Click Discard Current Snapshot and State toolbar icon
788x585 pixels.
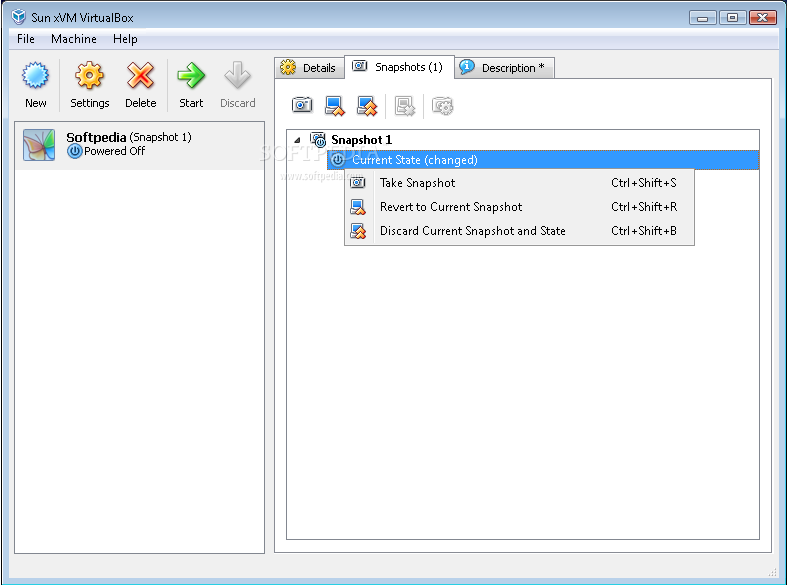[x=367, y=106]
